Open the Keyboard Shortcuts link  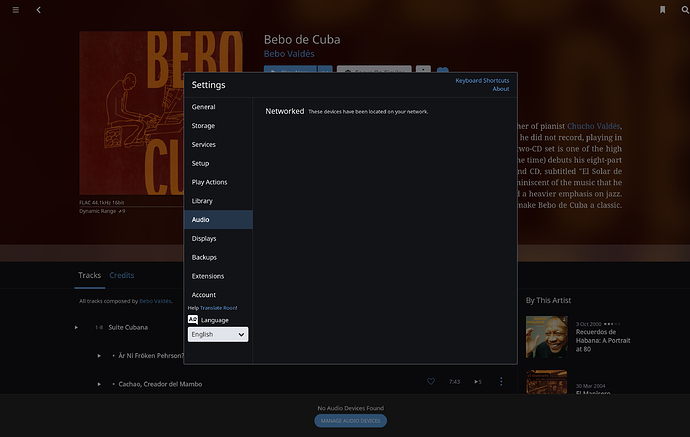(x=482, y=81)
